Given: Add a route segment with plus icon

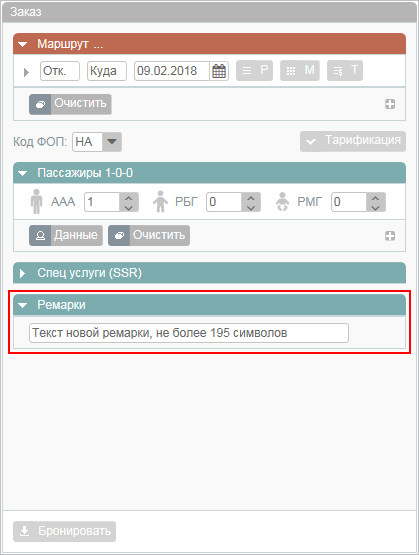Looking at the screenshot, I should (x=390, y=104).
